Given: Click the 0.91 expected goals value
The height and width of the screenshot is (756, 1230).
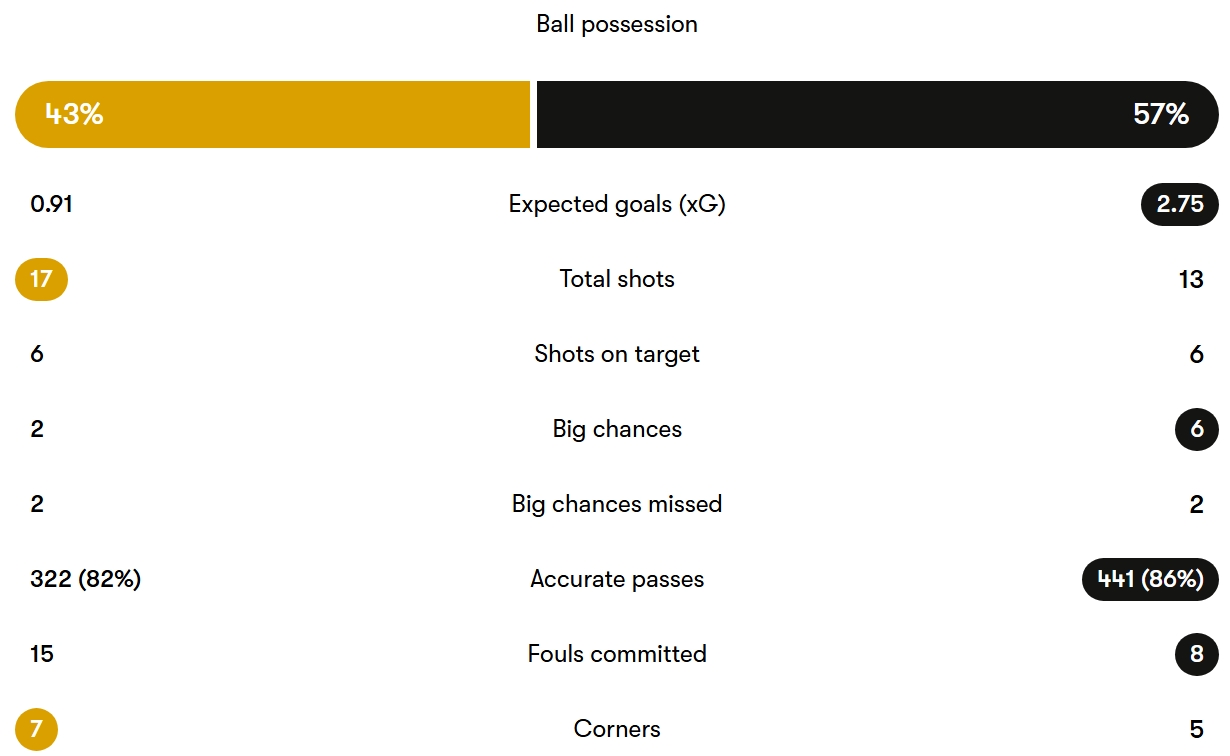Looking at the screenshot, I should [52, 204].
